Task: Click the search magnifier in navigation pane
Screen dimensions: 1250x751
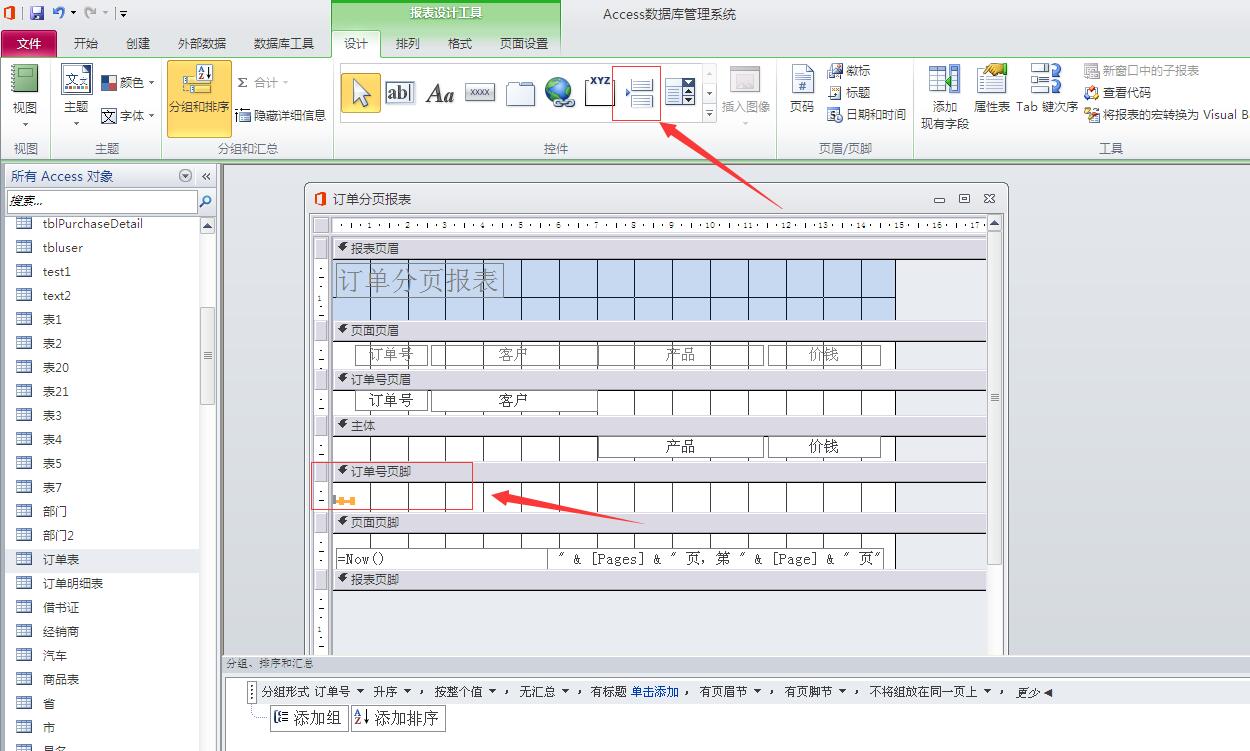Action: click(206, 201)
